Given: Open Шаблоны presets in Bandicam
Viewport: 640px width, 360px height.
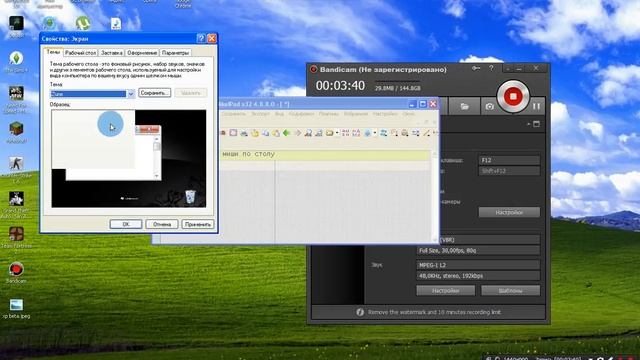Looking at the screenshot, I should point(510,291).
